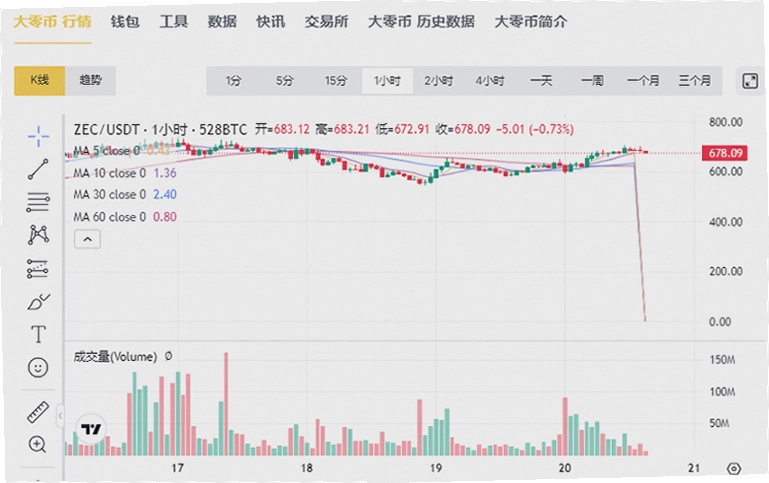Select the 2小时 interval
Viewport: 769px width, 483px height.
[438, 81]
